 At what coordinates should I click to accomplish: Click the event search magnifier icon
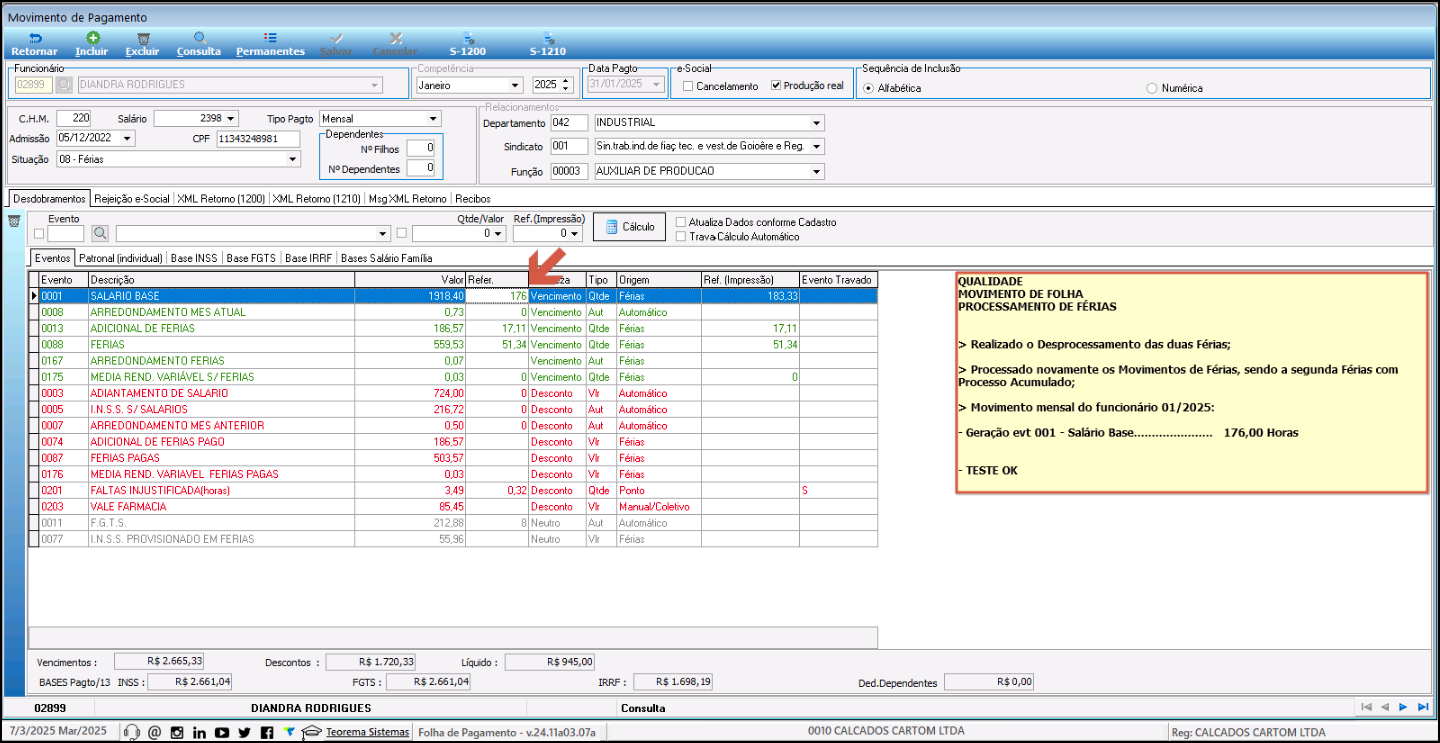tap(100, 233)
